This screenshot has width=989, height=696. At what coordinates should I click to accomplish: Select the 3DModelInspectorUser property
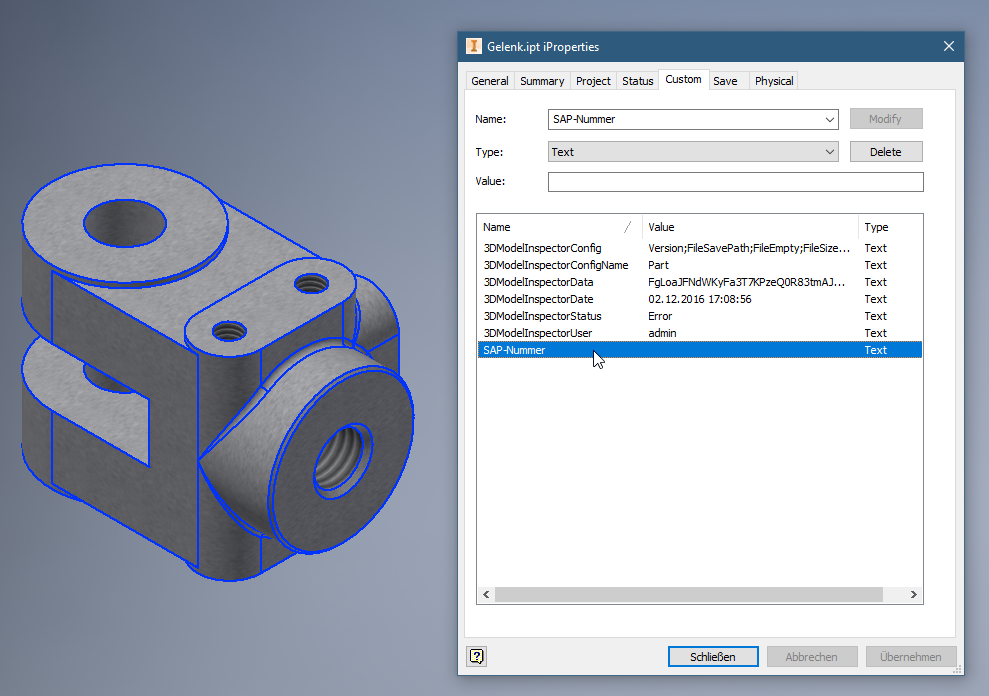coord(699,333)
